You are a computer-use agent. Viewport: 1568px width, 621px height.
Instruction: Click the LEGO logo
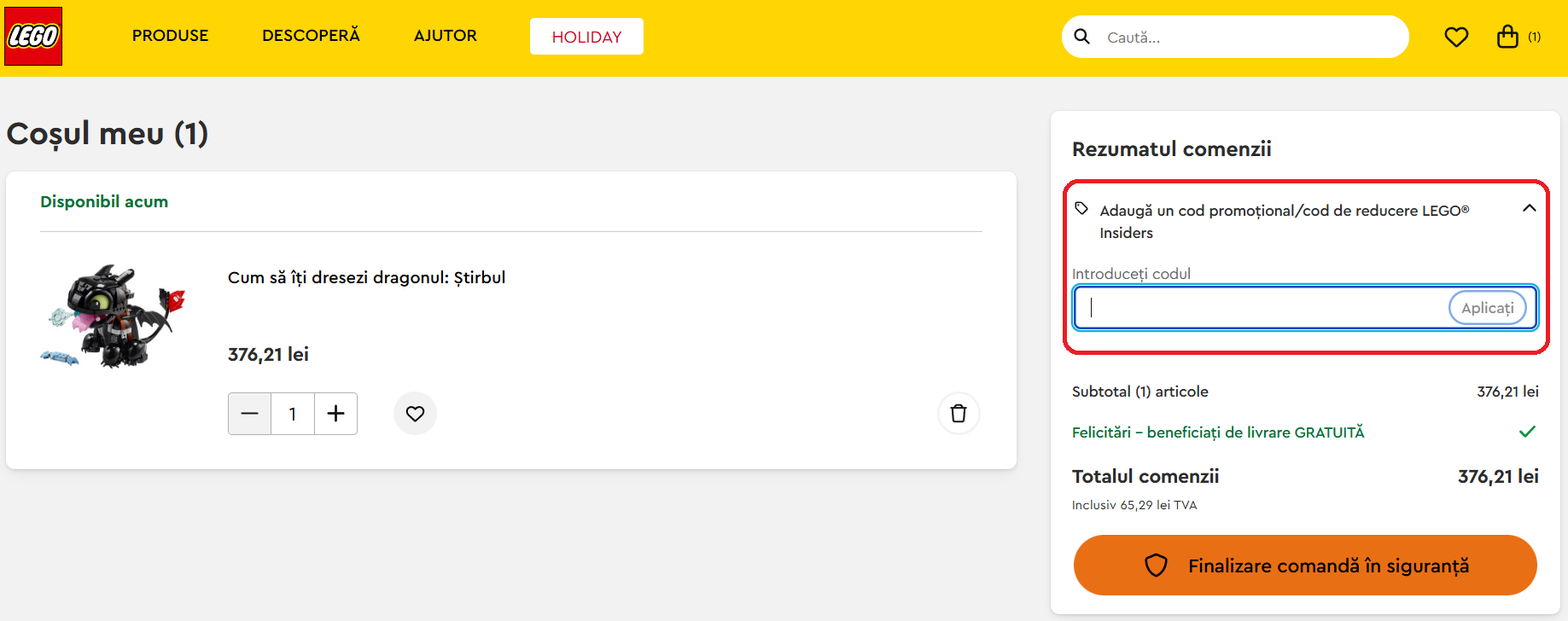click(x=33, y=37)
